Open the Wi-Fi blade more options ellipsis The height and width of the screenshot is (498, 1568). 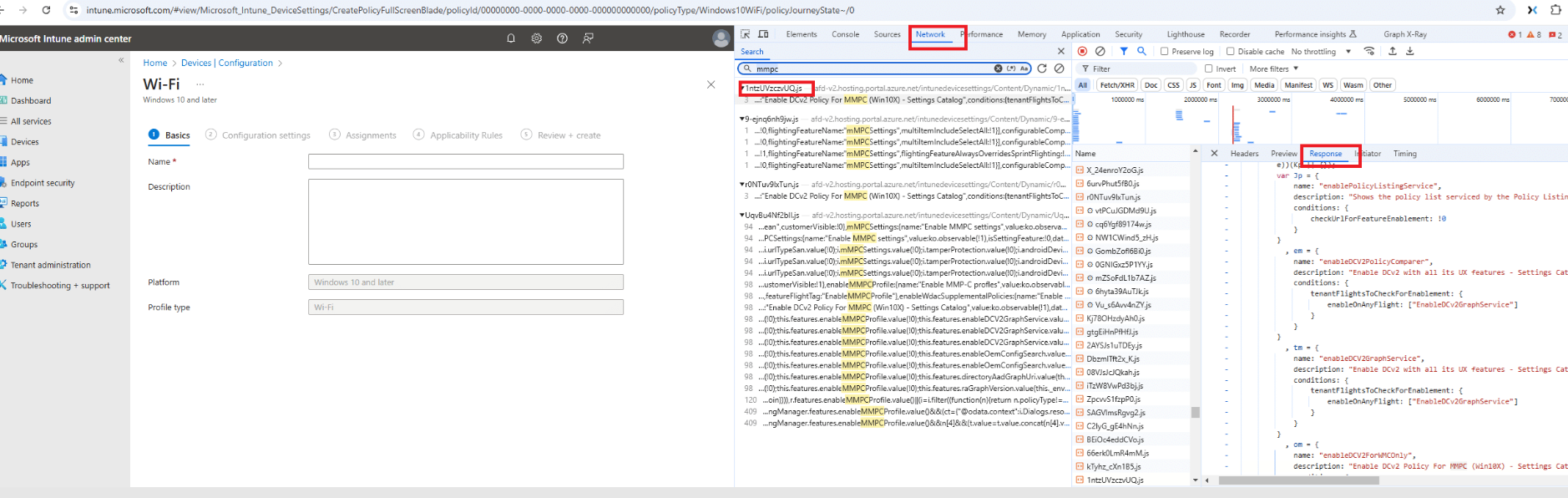click(200, 84)
